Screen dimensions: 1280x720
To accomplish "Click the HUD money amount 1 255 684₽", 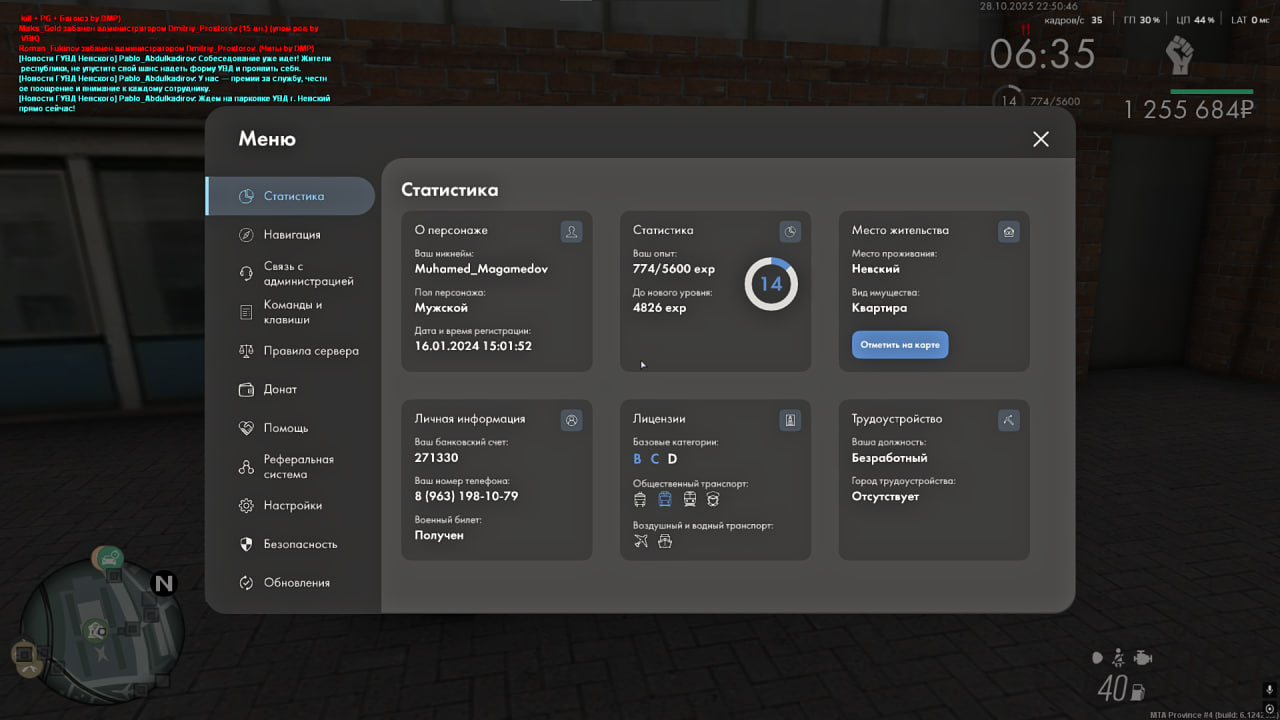I will 1188,110.
